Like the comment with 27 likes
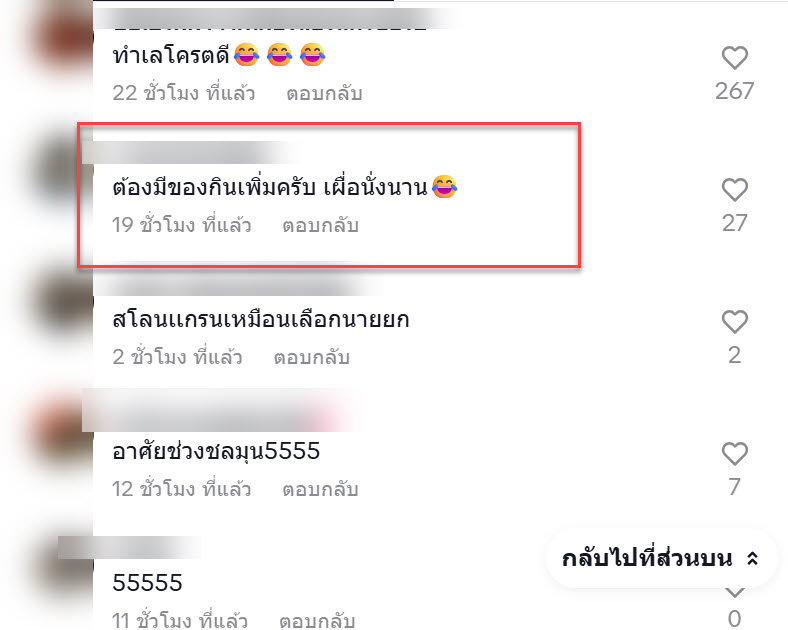 click(735, 190)
